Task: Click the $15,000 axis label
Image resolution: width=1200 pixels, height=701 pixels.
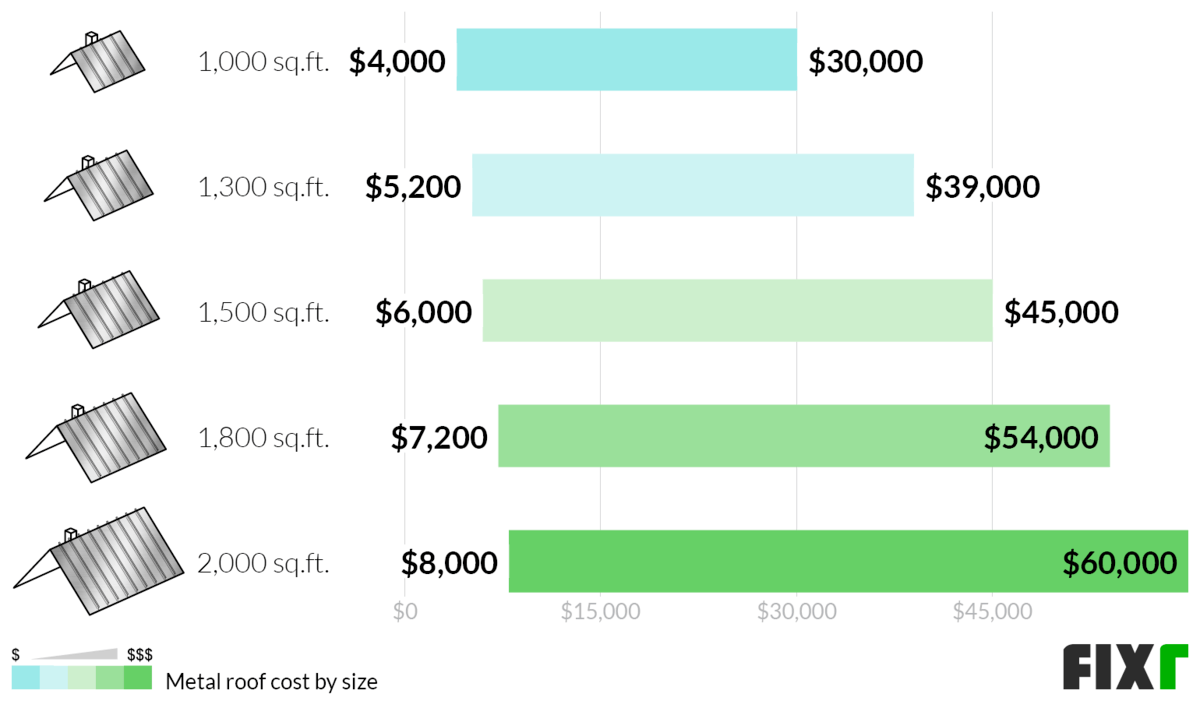Action: pos(600,612)
